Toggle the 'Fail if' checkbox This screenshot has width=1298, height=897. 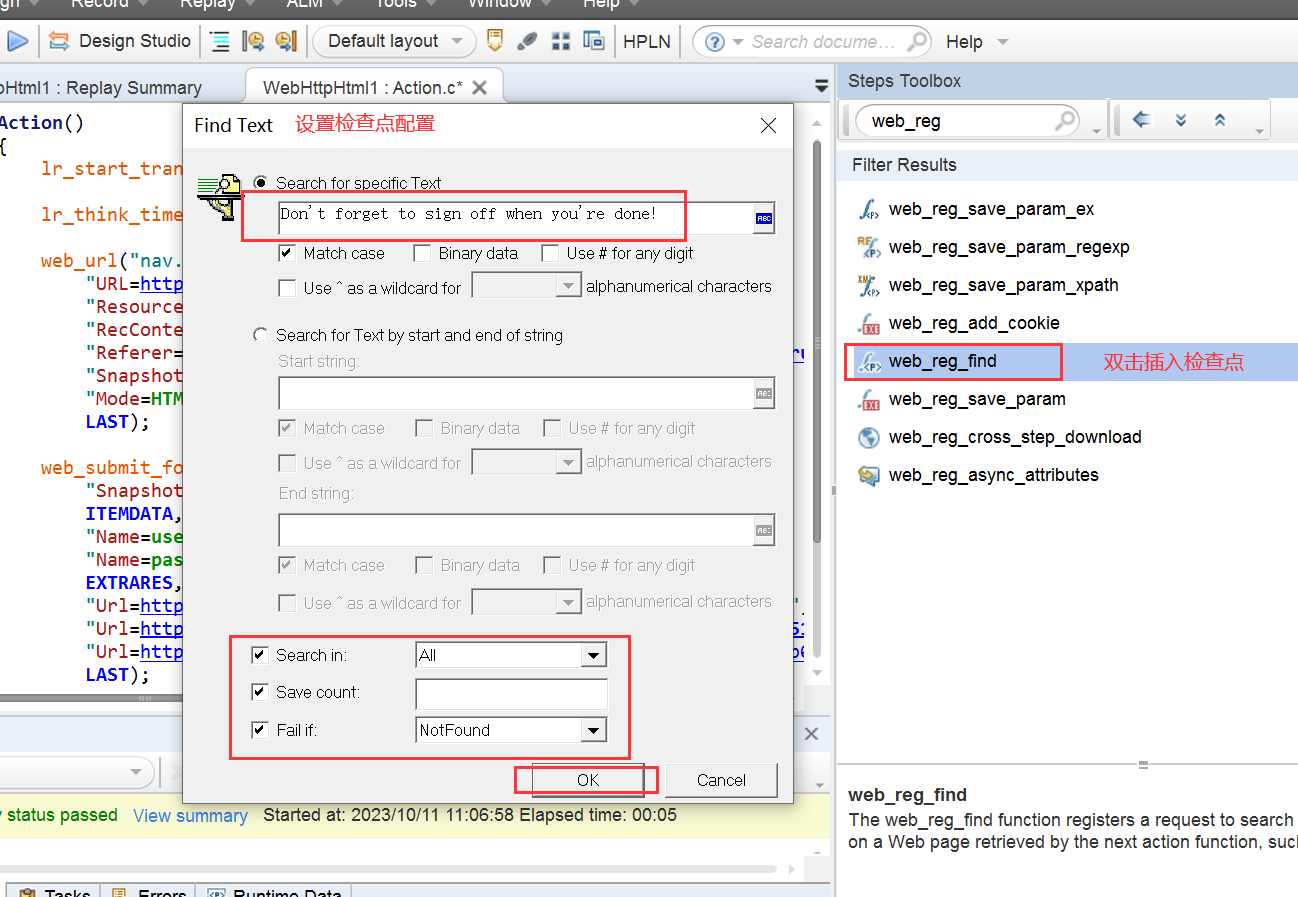260,730
